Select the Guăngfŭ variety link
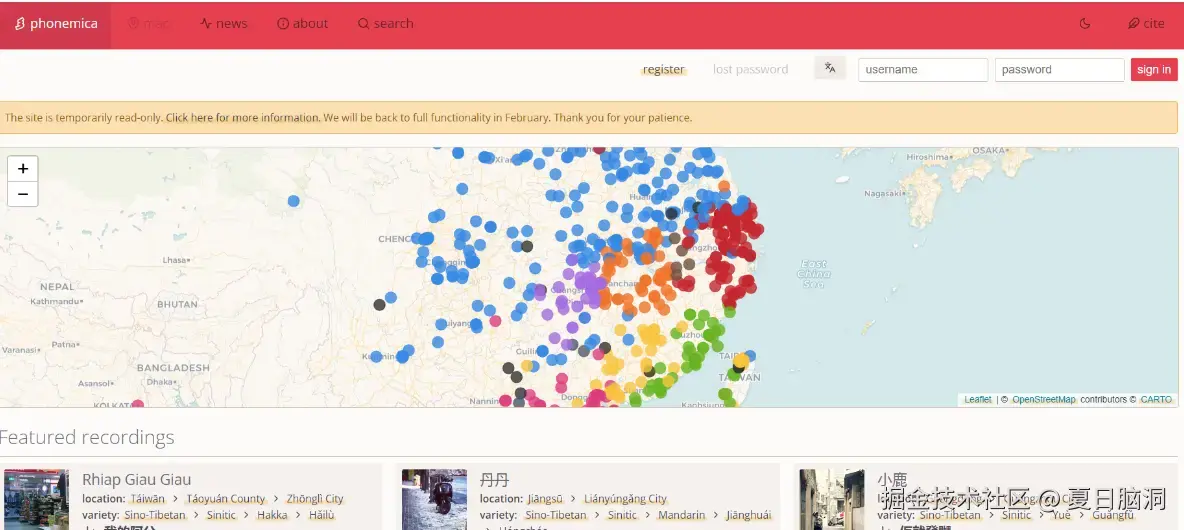 pos(1113,516)
